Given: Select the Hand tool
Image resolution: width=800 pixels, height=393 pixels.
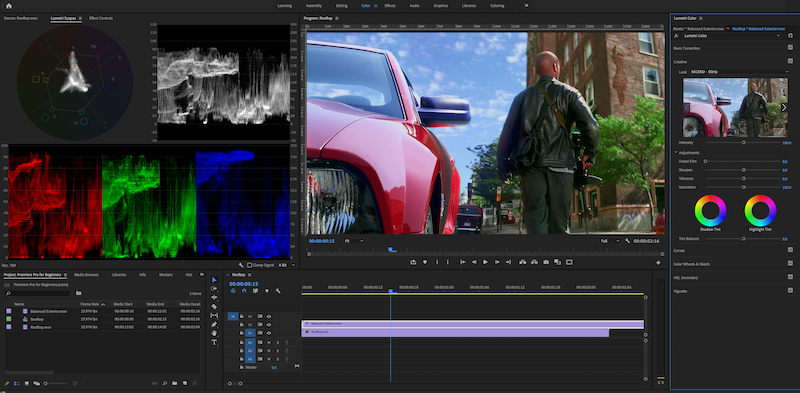Looking at the screenshot, I should pyautogui.click(x=214, y=333).
